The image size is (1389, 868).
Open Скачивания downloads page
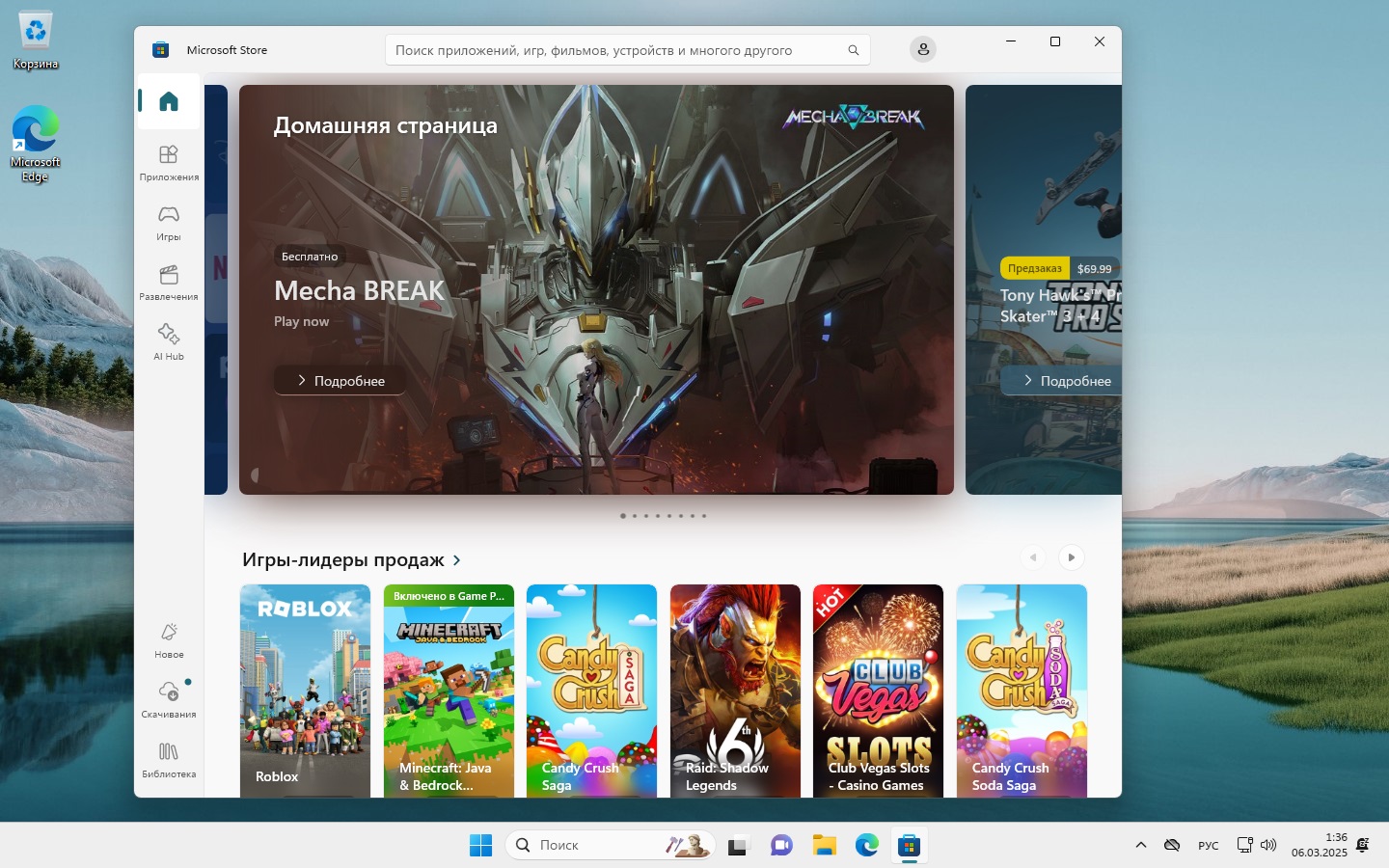point(169,700)
